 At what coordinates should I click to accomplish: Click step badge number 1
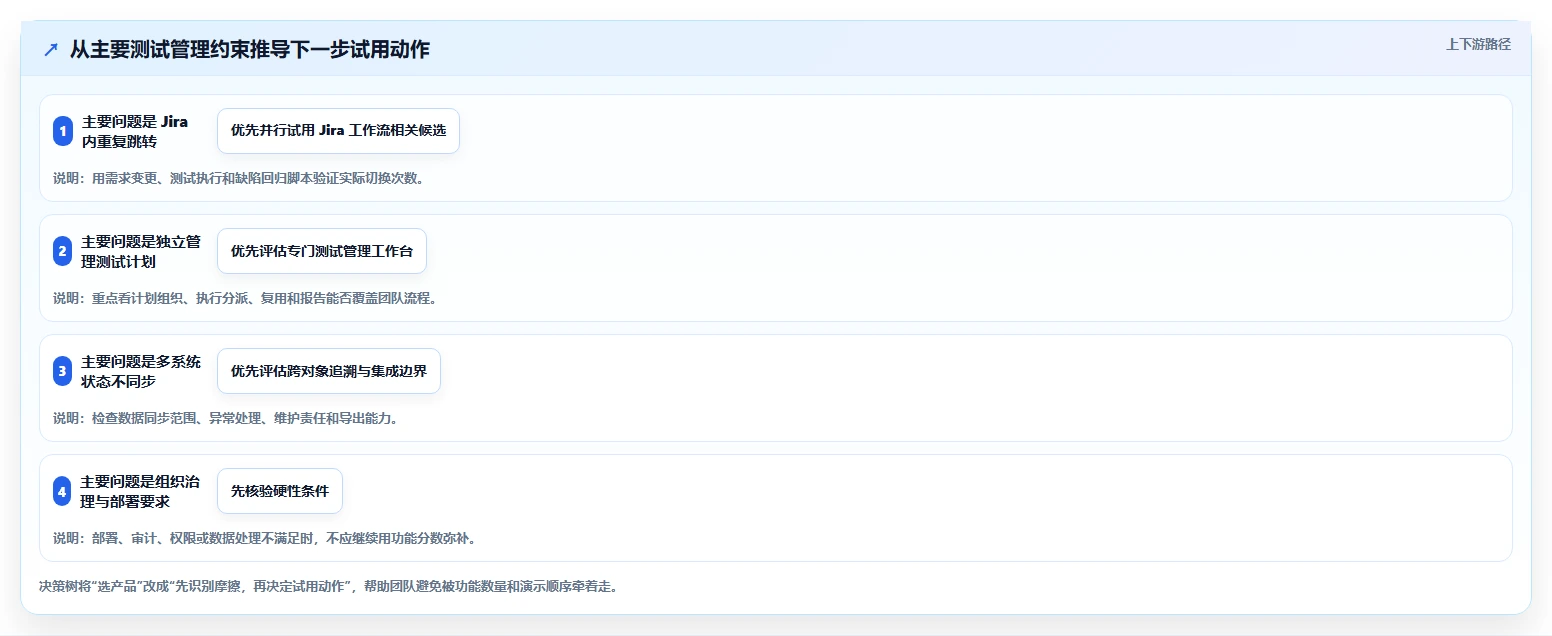[63, 131]
